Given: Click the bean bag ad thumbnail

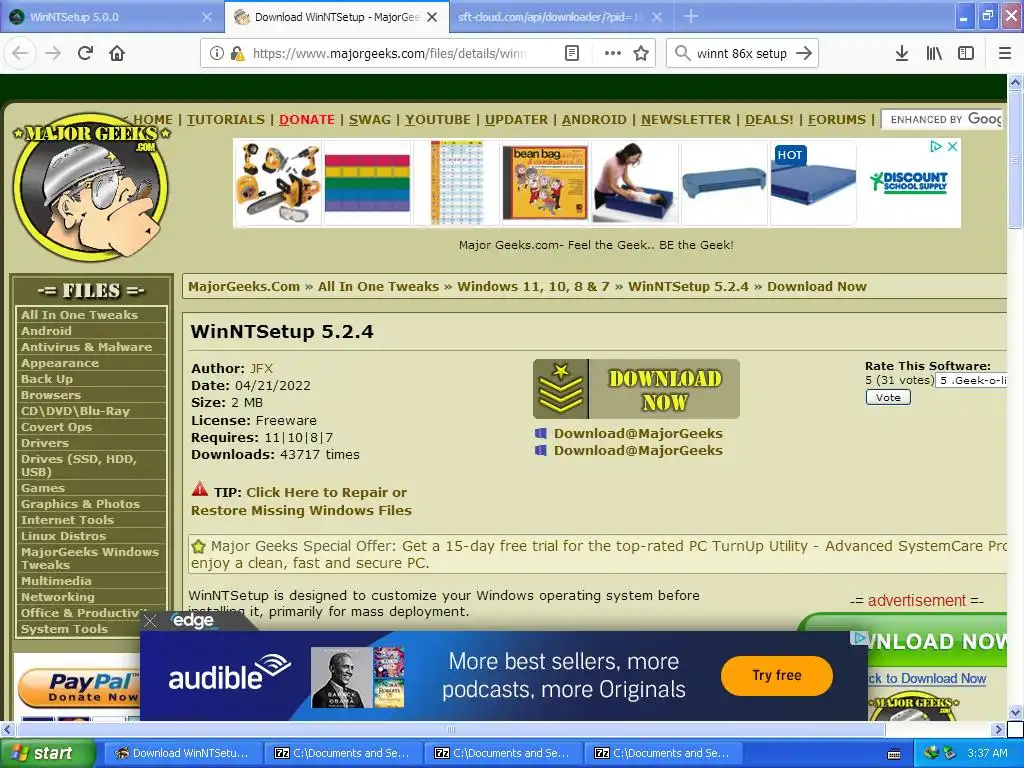Looking at the screenshot, I should tap(545, 183).
